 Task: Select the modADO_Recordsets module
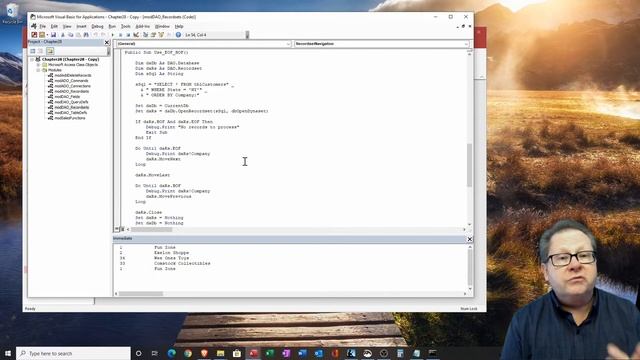(71, 91)
